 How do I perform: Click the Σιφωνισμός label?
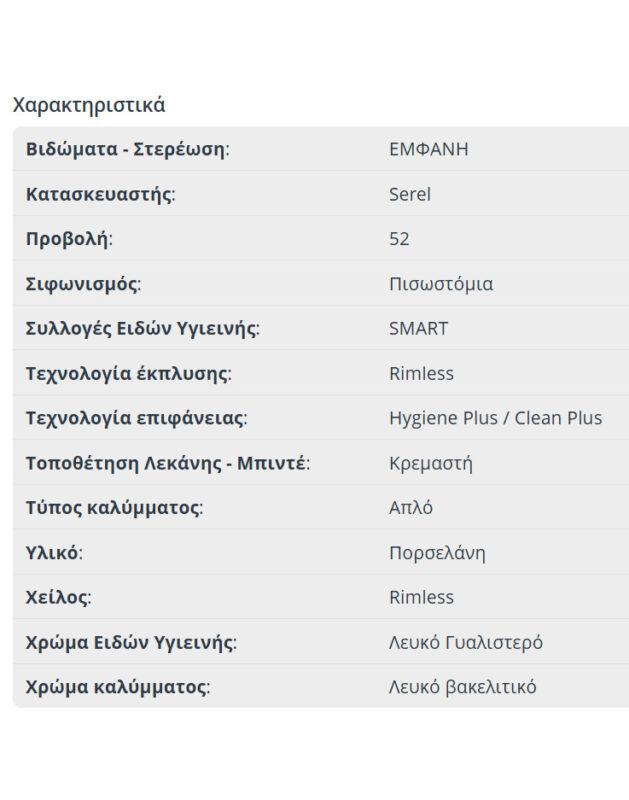point(83,284)
